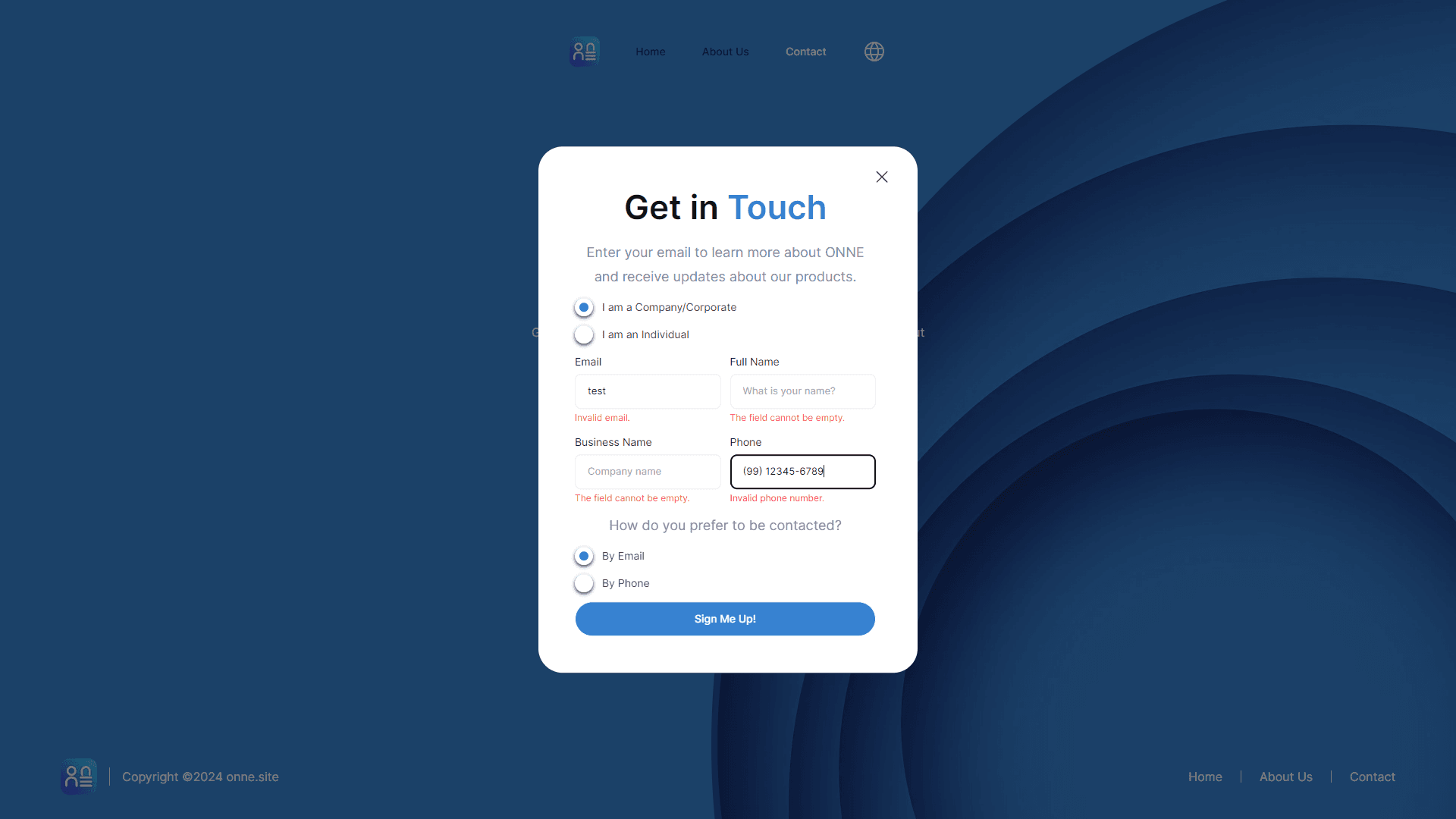1456x819 pixels.
Task: Select 'I am a Company/Corporate' radio button
Action: click(x=583, y=307)
